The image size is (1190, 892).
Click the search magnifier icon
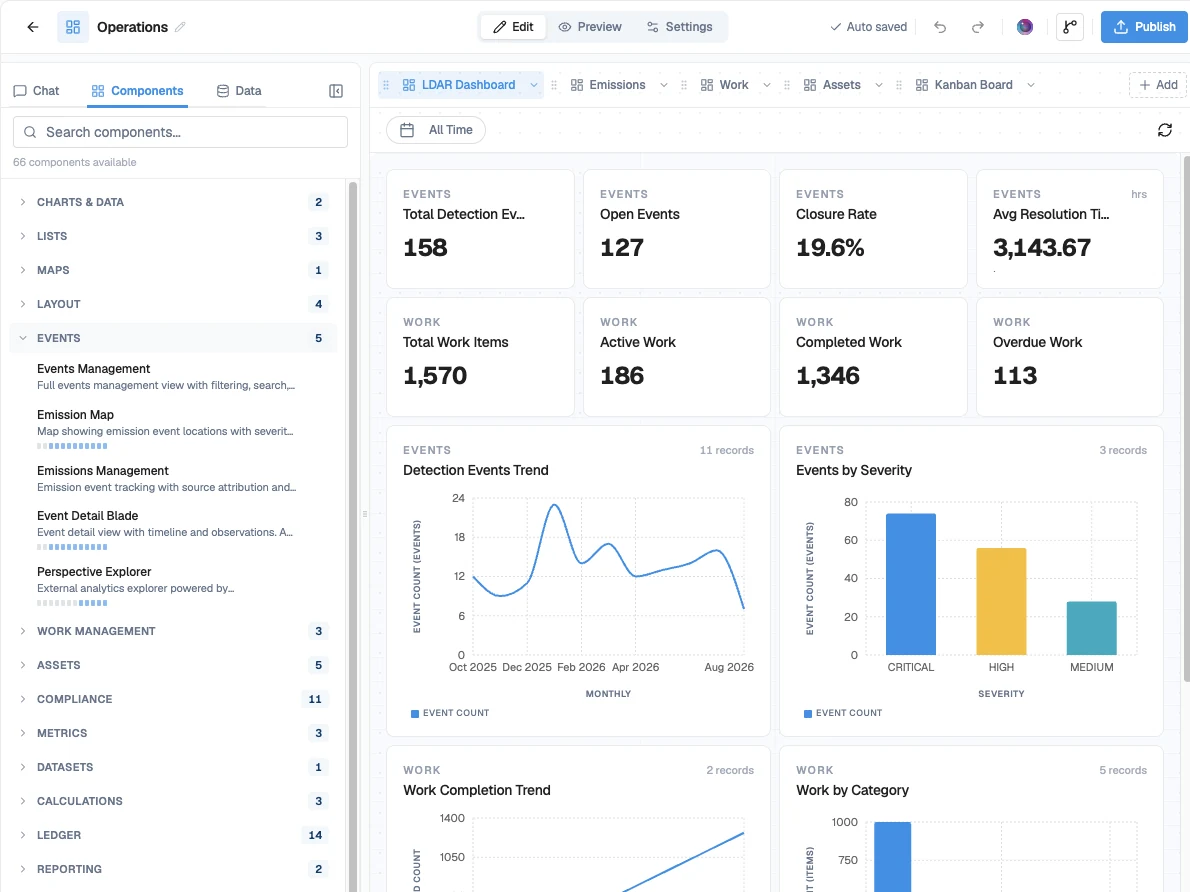point(30,132)
